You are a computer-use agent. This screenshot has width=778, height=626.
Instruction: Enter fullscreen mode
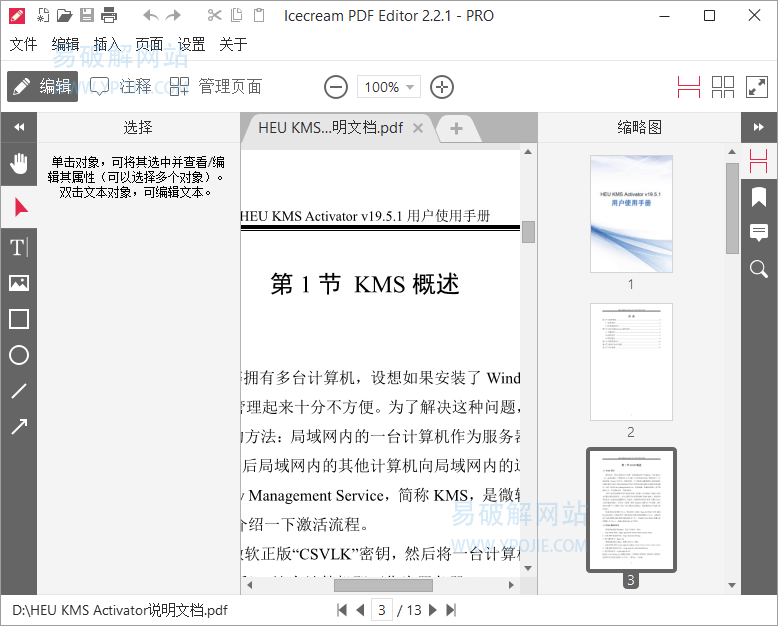click(757, 87)
